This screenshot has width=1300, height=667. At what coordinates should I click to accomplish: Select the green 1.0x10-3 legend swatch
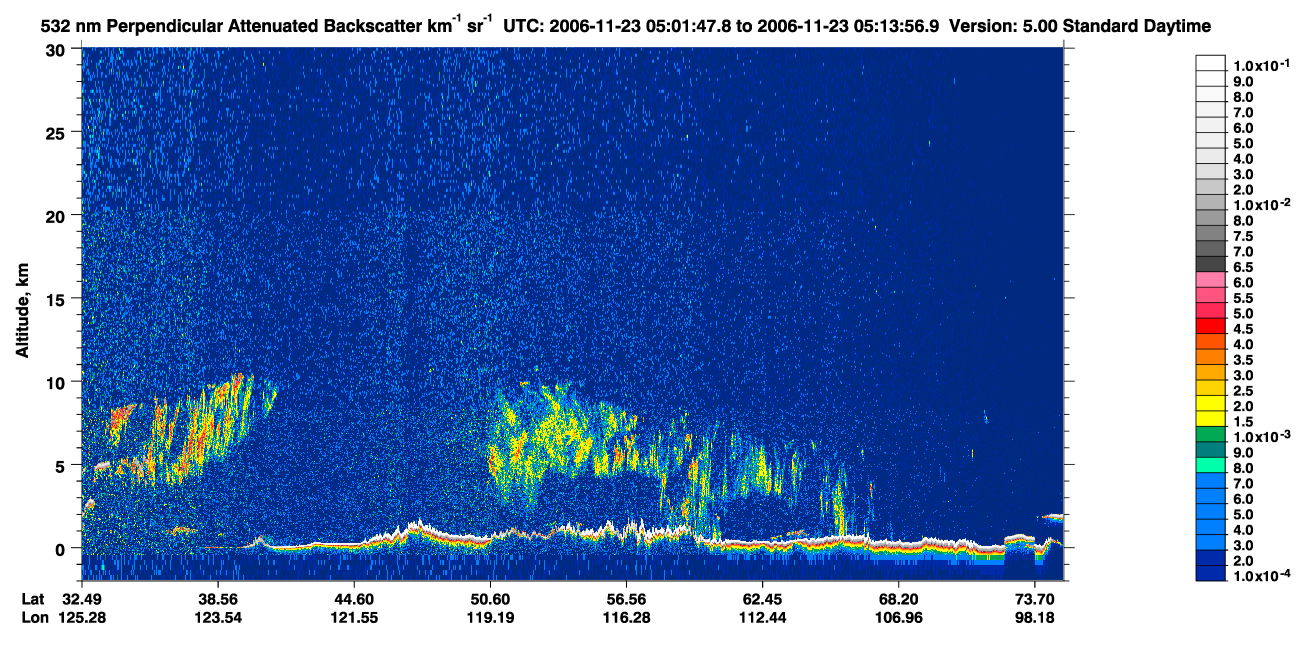[1210, 434]
